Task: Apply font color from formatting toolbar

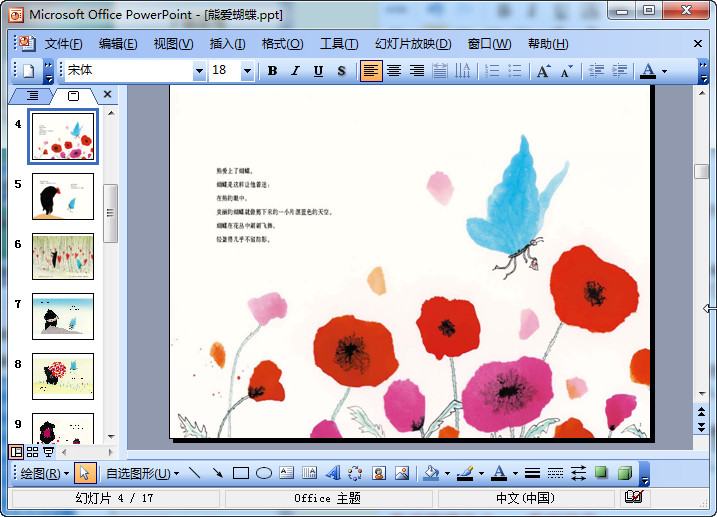Action: [x=647, y=71]
